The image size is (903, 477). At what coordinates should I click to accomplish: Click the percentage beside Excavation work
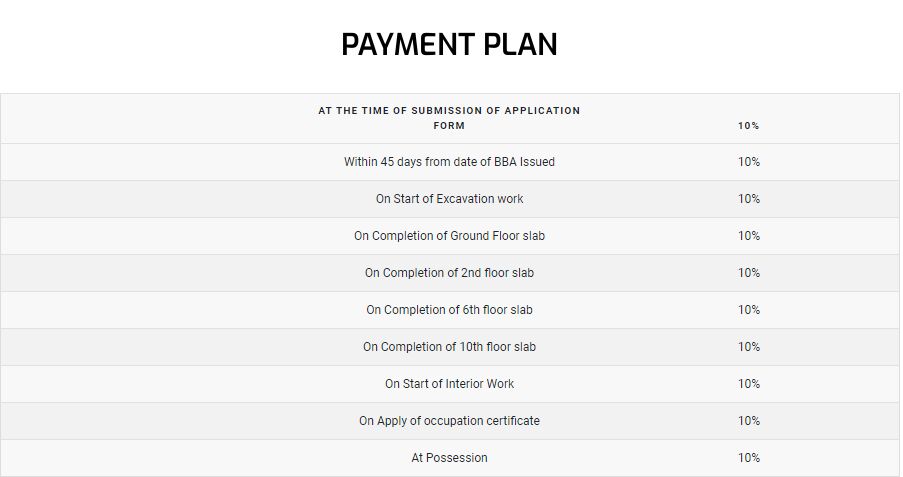point(749,199)
